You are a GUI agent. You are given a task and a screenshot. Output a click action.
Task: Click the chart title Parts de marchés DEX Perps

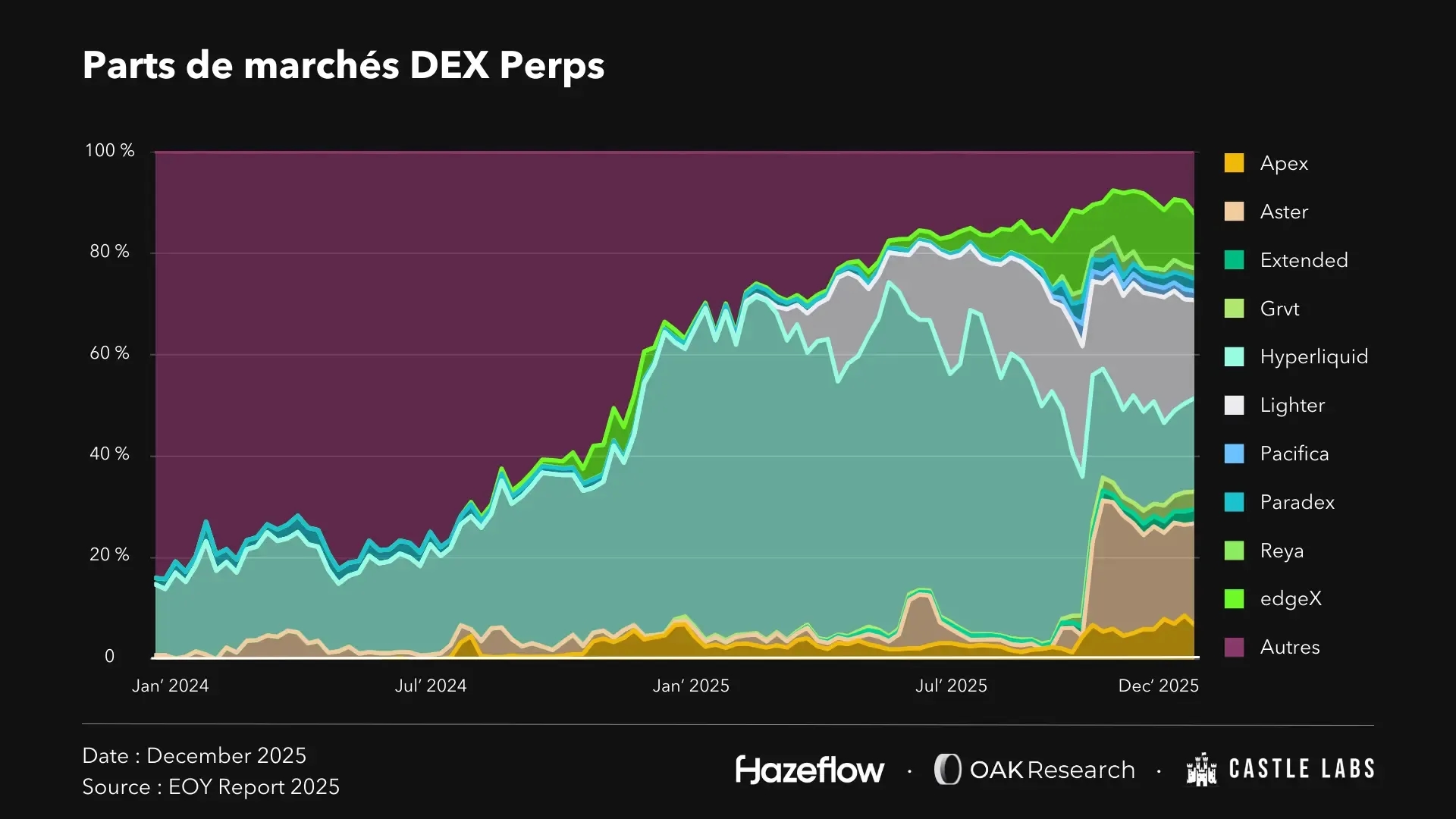click(344, 65)
